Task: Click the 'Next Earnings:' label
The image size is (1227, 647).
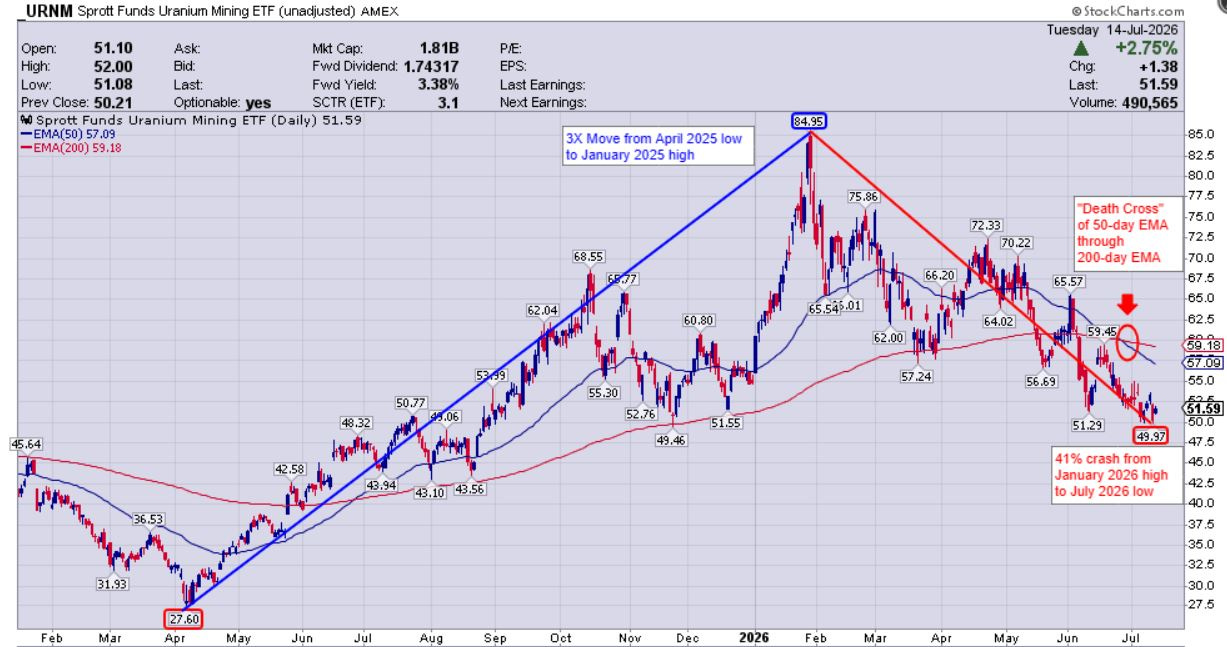Action: click(542, 102)
